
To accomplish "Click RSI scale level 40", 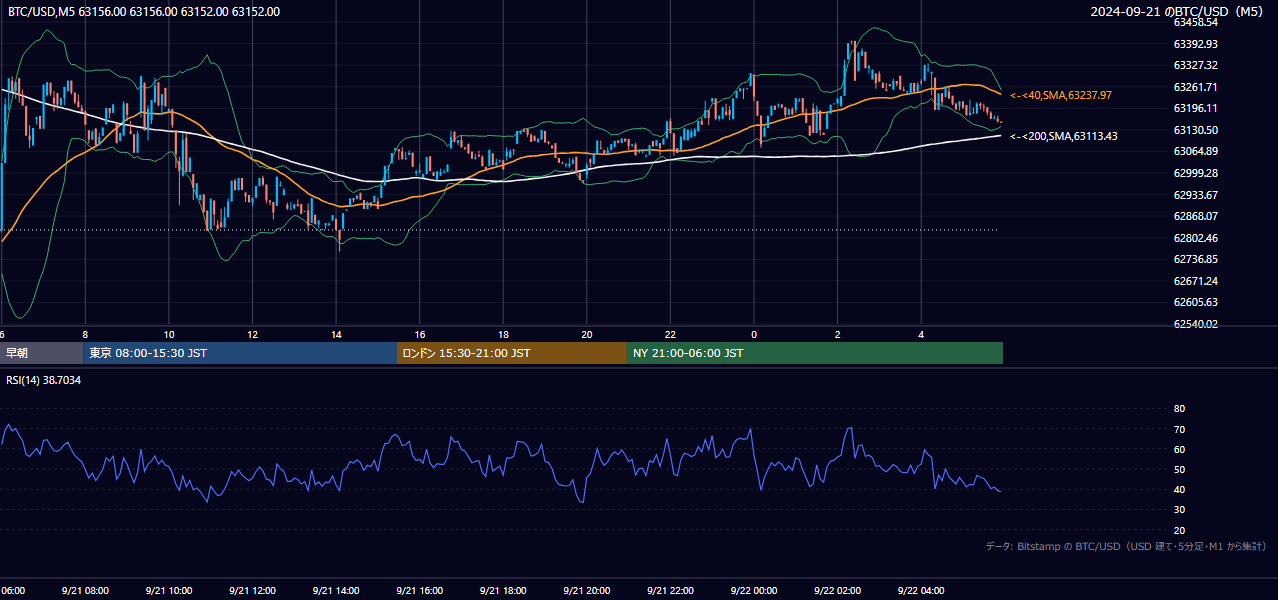I will [x=1179, y=489].
